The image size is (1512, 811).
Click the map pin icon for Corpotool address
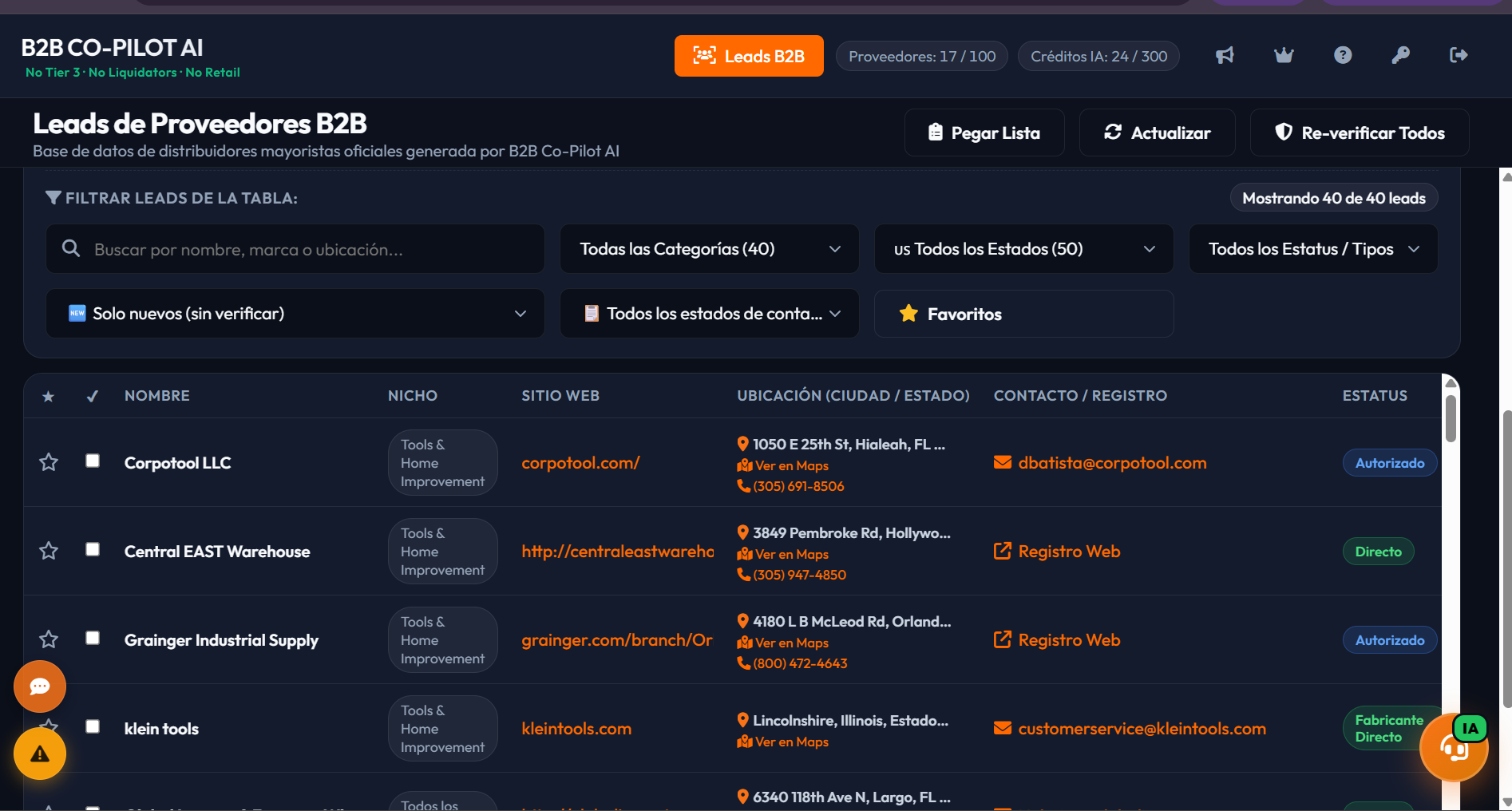743,444
